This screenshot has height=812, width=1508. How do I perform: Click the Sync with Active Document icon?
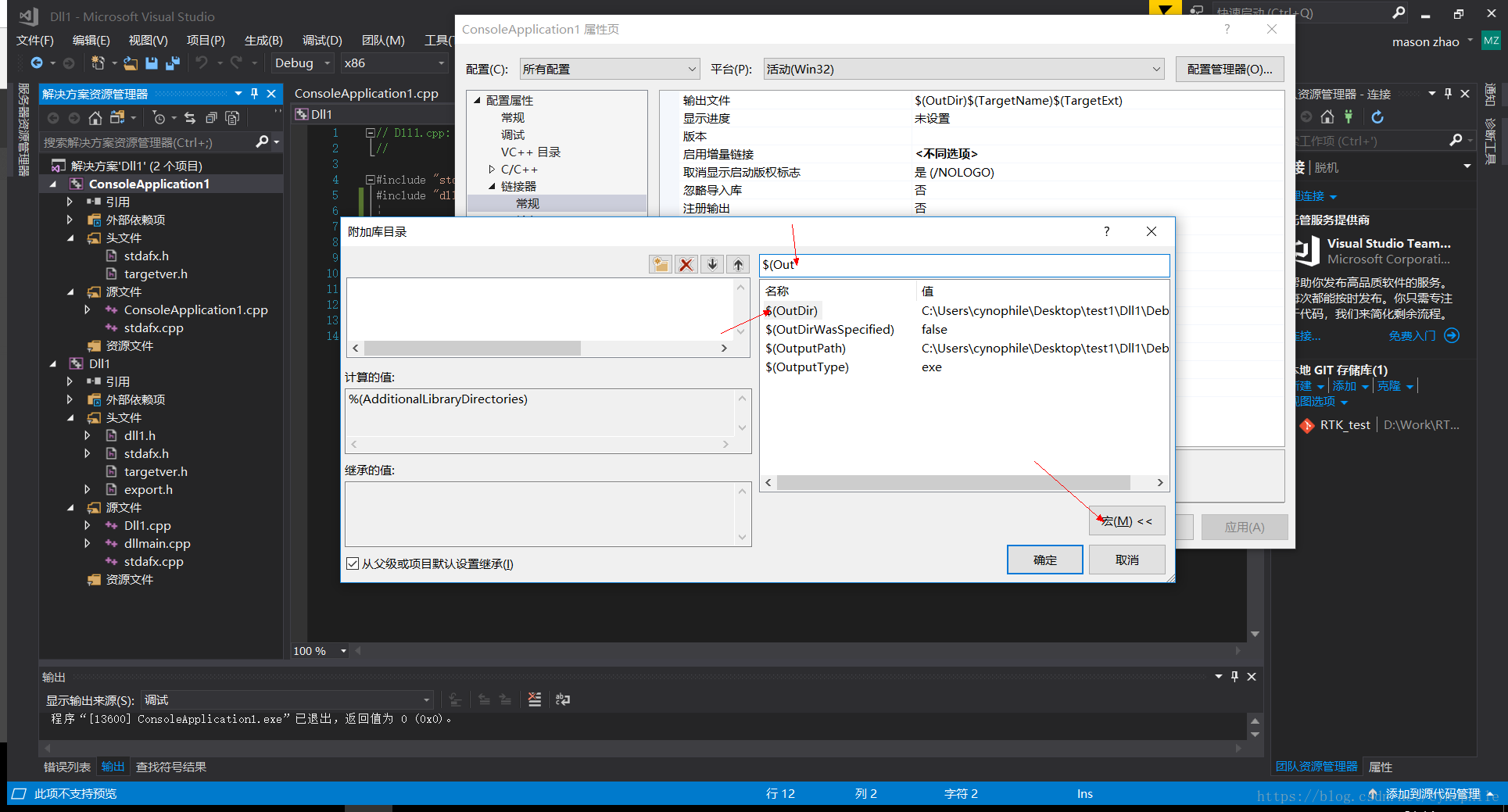[190, 117]
